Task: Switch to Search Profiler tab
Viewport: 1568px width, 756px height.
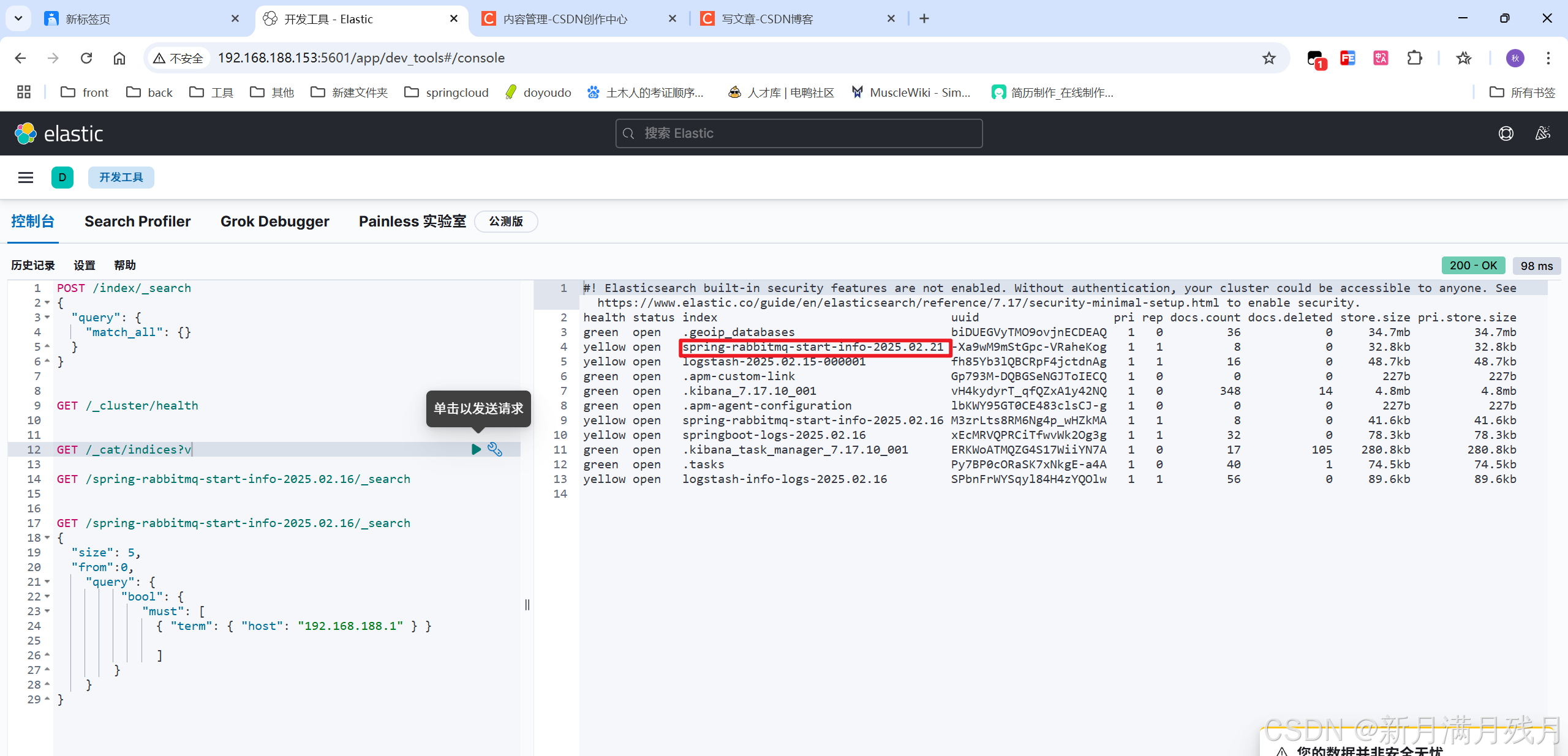Action: [x=137, y=222]
